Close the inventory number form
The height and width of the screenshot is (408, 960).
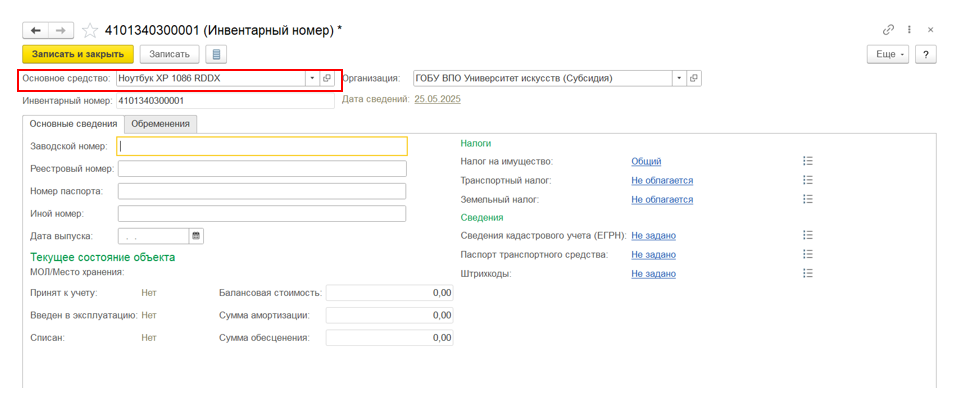point(931,29)
